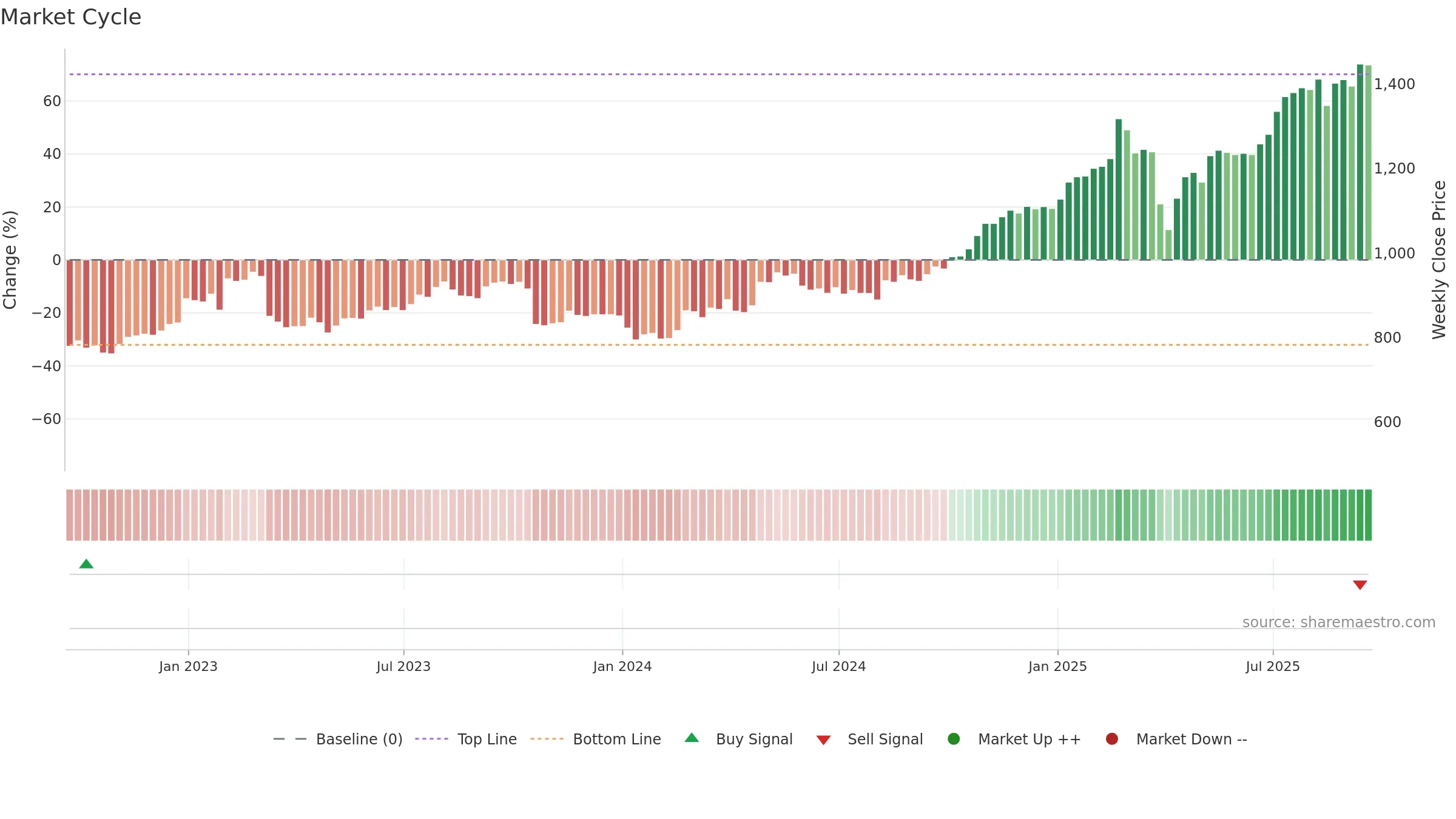Toggle the Market Down -- legend entry
Image resolution: width=1456 pixels, height=819 pixels.
[1176, 739]
